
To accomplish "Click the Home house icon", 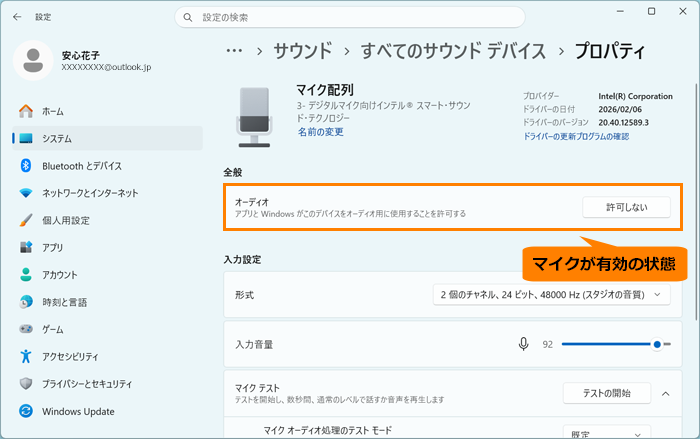I will click(26, 111).
